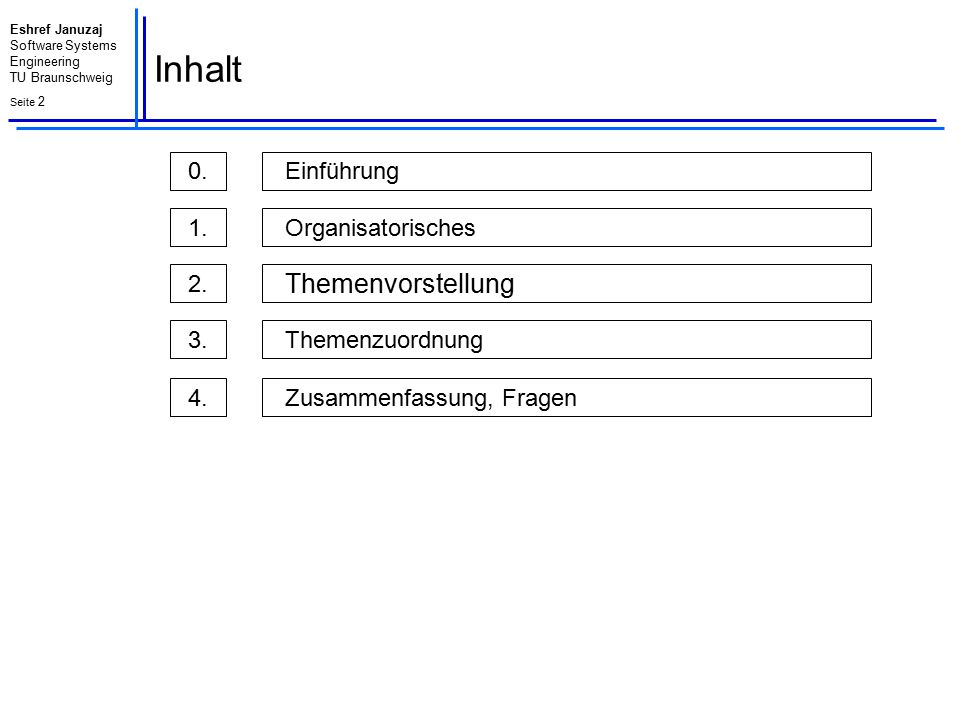Click the empty slide area below agenda
The height and width of the screenshot is (720, 960).
[x=480, y=563]
